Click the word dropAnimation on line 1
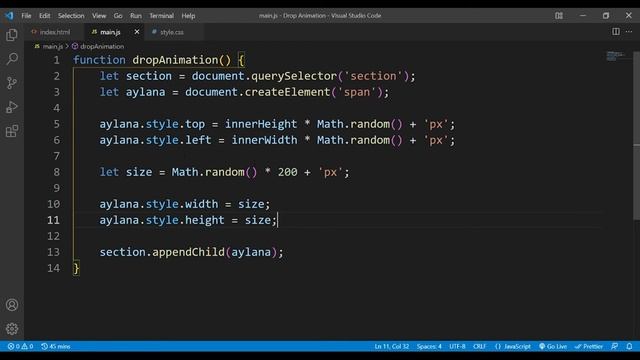This screenshot has width=640, height=360. pos(175,60)
